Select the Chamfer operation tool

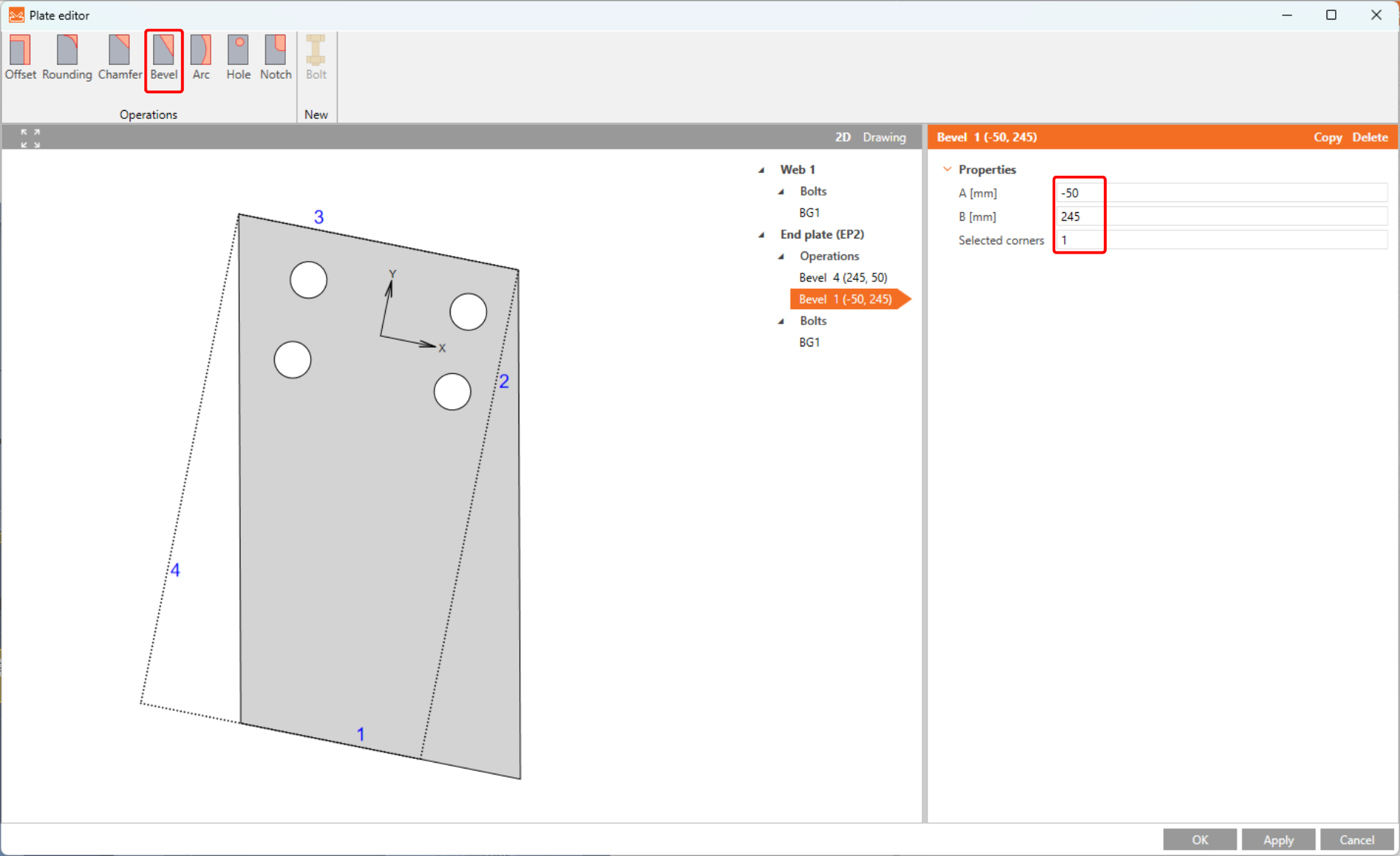point(120,58)
